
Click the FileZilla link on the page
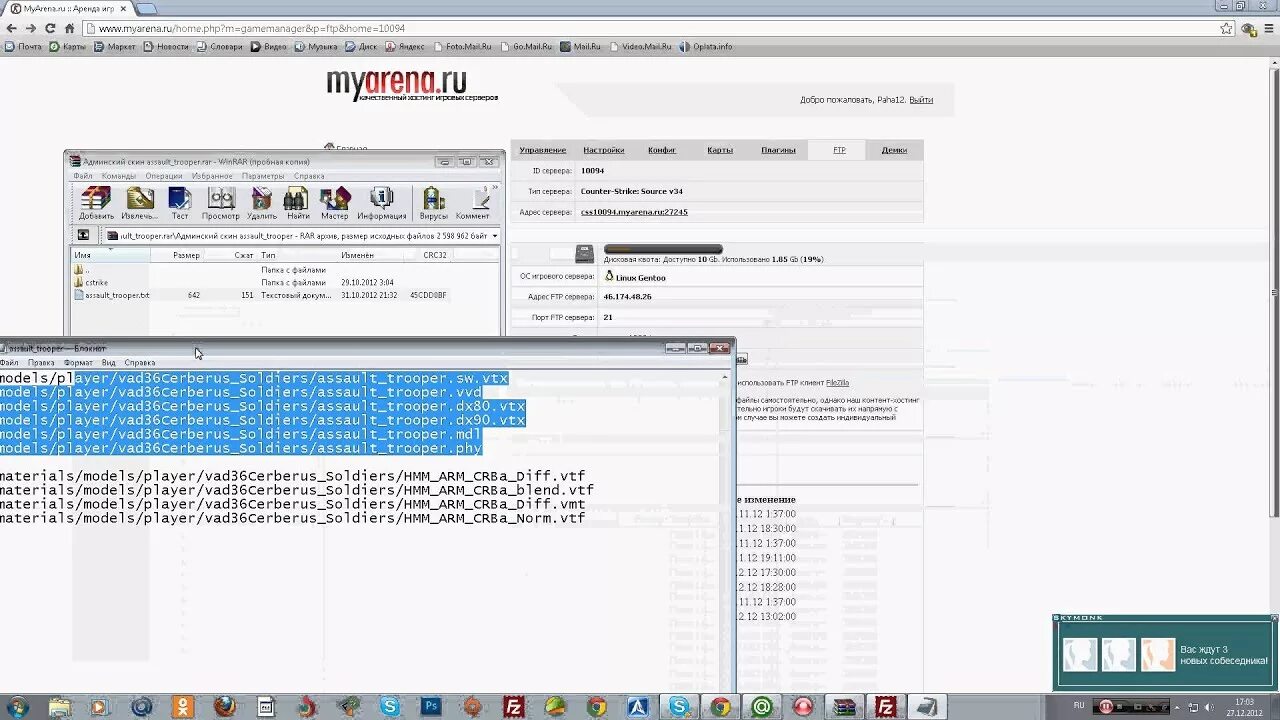coord(838,382)
